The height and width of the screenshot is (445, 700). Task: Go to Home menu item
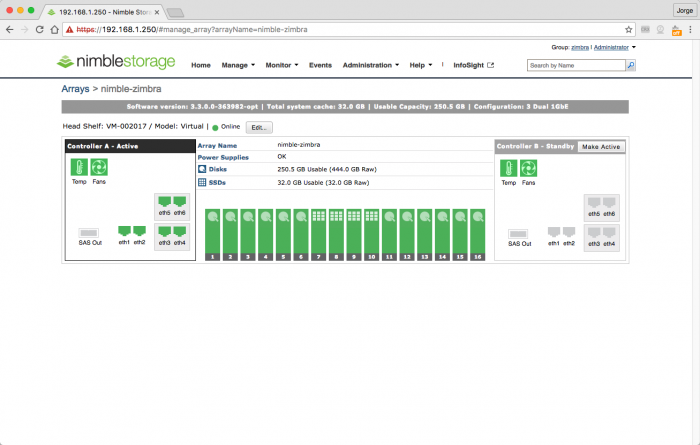(x=201, y=65)
